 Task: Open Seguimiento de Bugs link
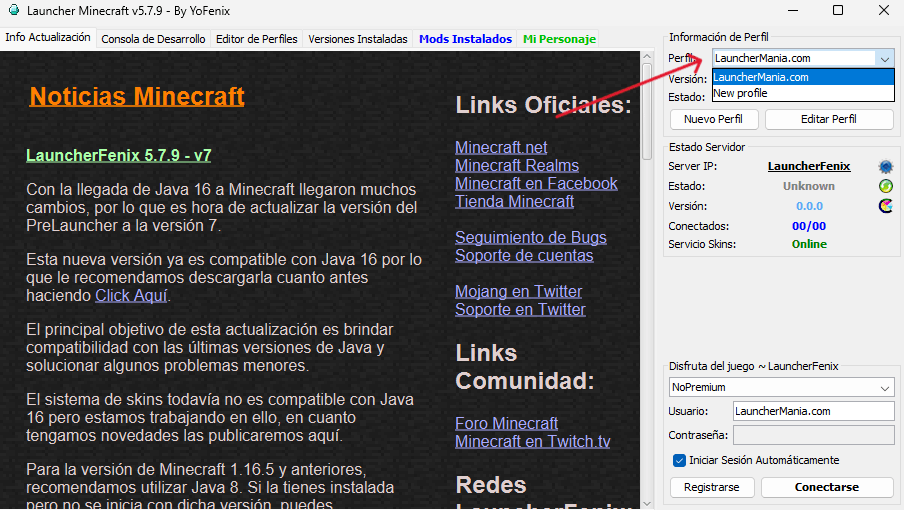531,237
